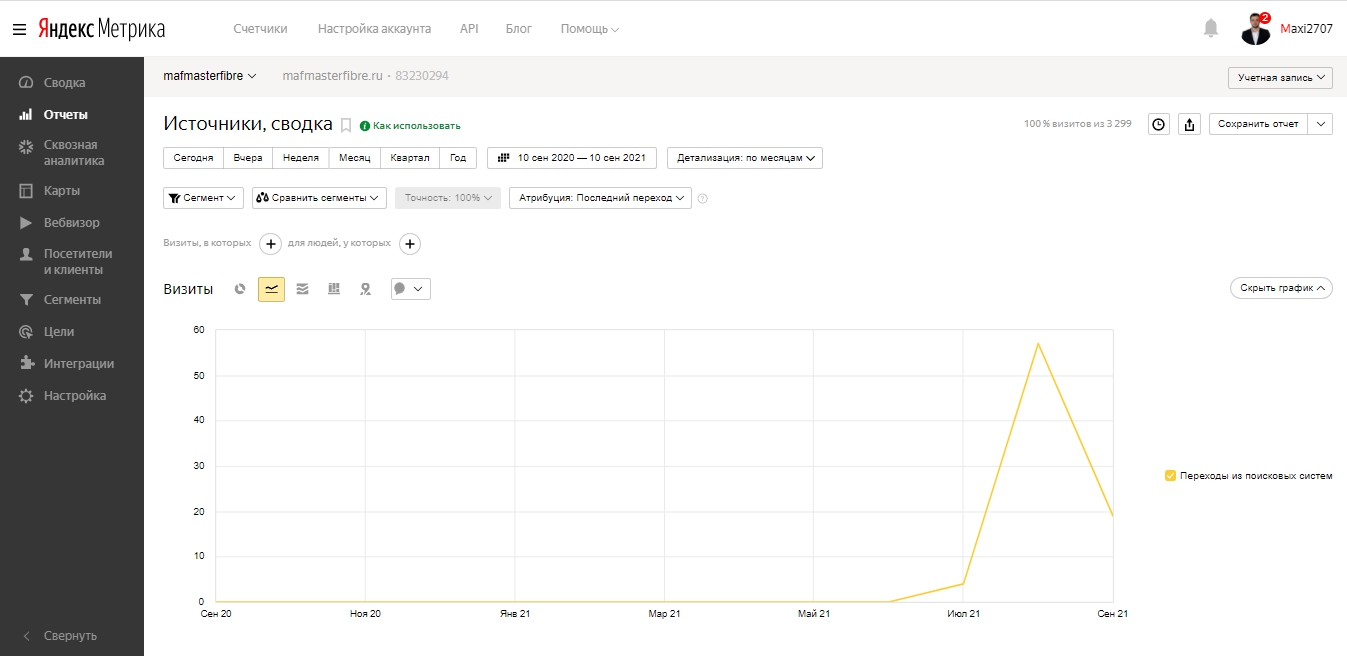The width and height of the screenshot is (1347, 656).
Task: Open the Сегмент dropdown
Action: tap(203, 198)
